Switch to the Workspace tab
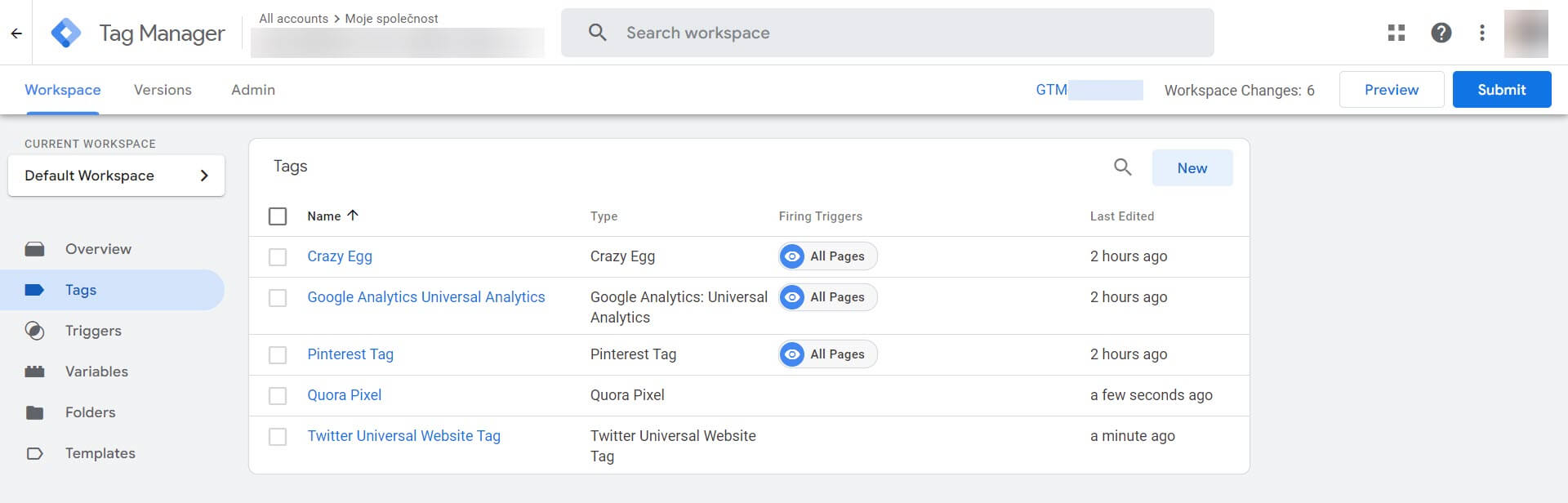The image size is (1568, 503). coord(63,90)
